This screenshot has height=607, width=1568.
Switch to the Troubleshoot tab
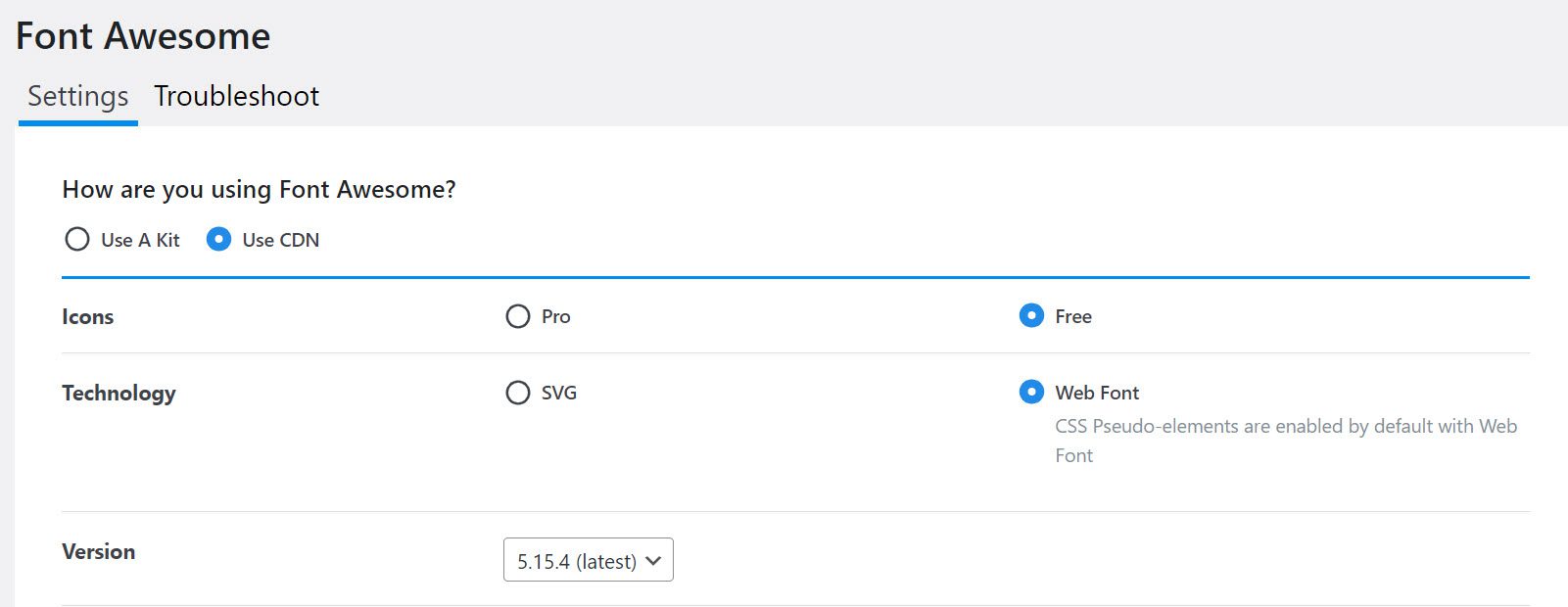coord(236,96)
